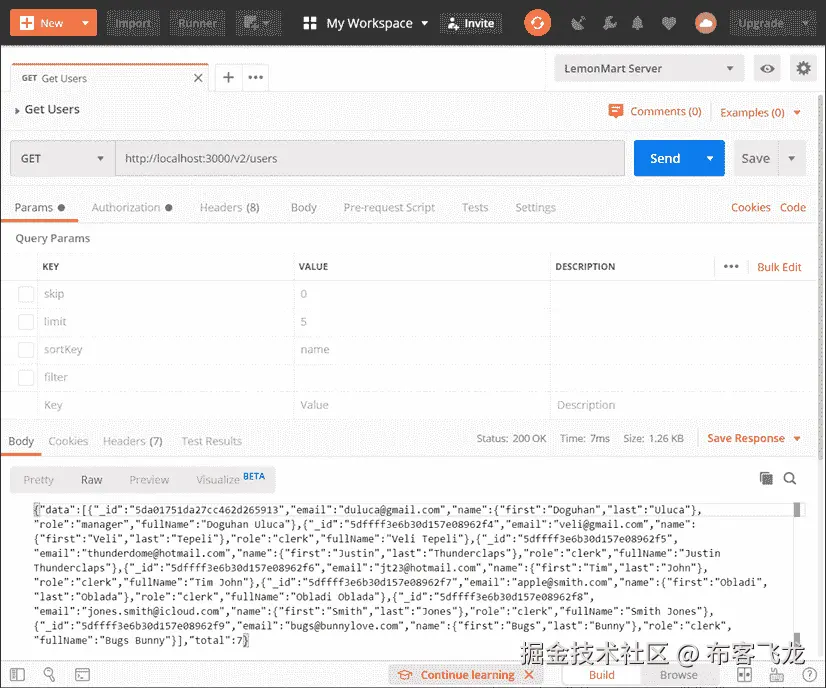Image resolution: width=826 pixels, height=688 pixels.
Task: Click the Save button
Action: pyautogui.click(x=755, y=159)
